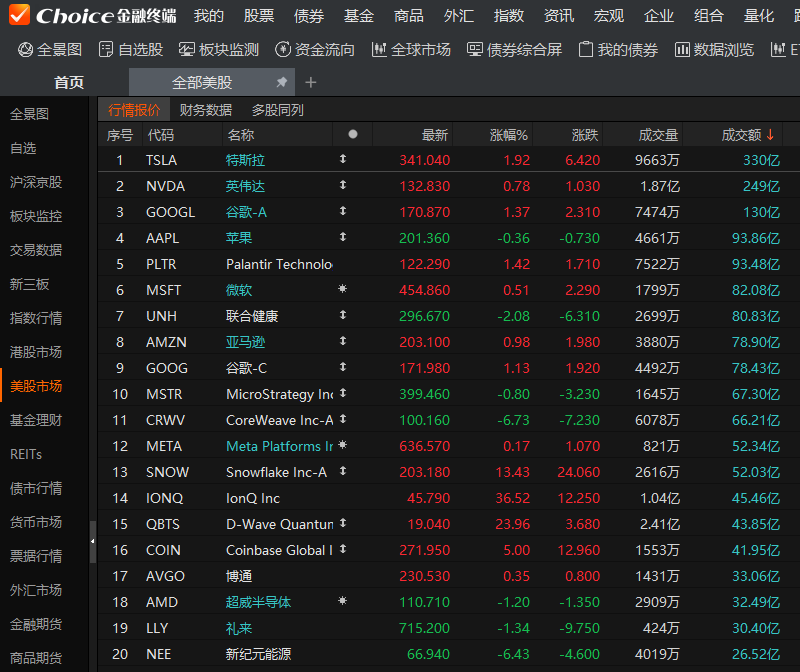This screenshot has height=672, width=800.
Task: Click the star marker in META row
Action: pos(343,445)
